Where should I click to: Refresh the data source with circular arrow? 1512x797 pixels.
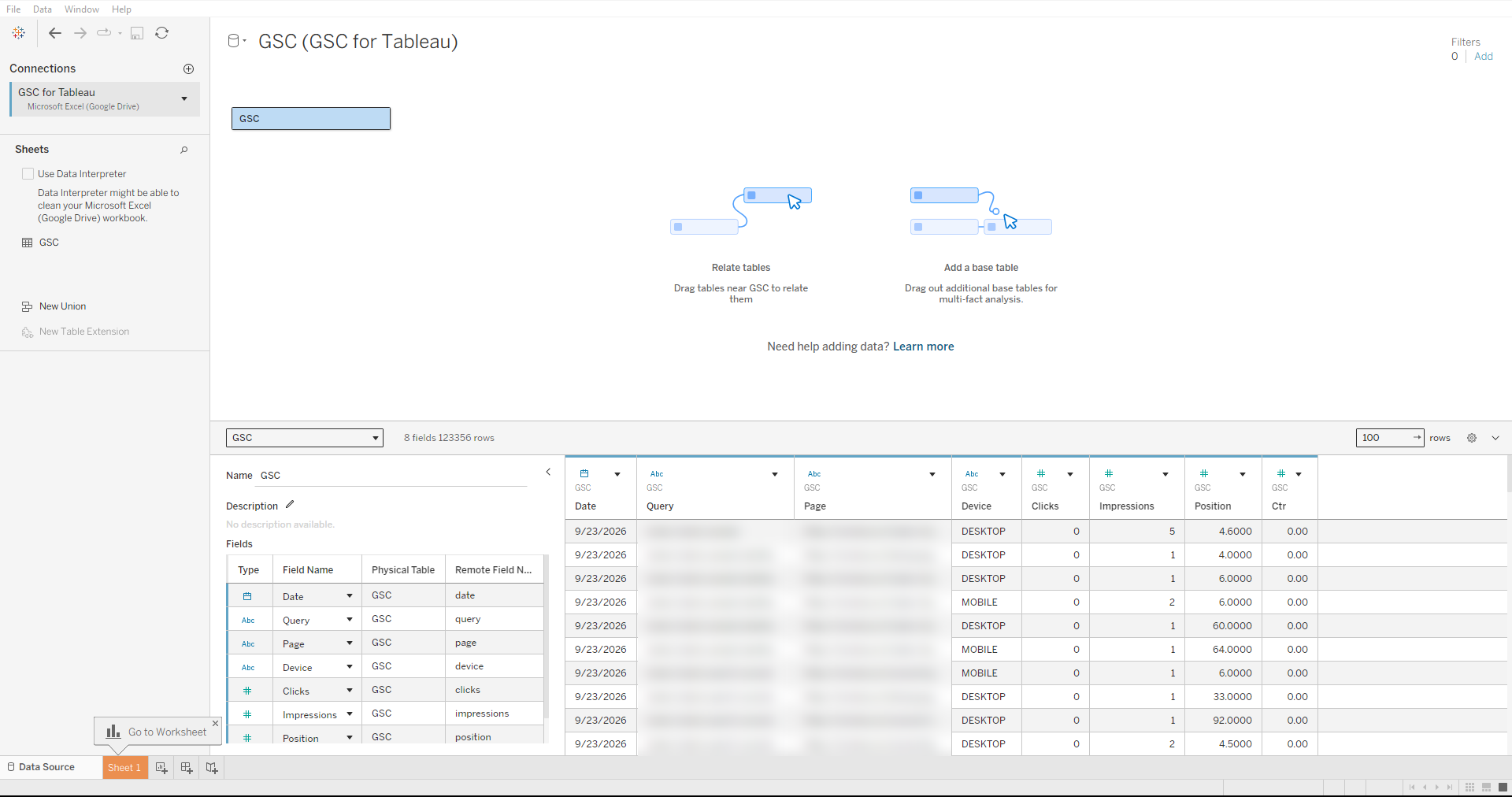coord(162,33)
